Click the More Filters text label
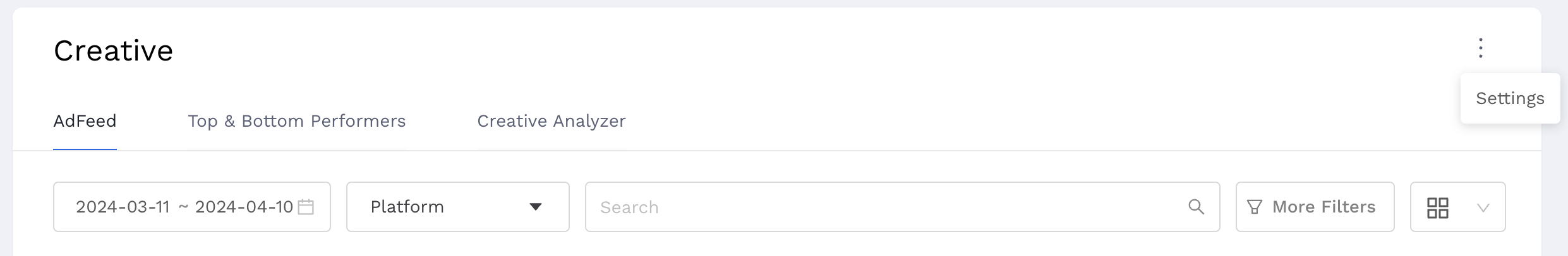Viewport: 1568px width, 256px height. pos(1324,207)
